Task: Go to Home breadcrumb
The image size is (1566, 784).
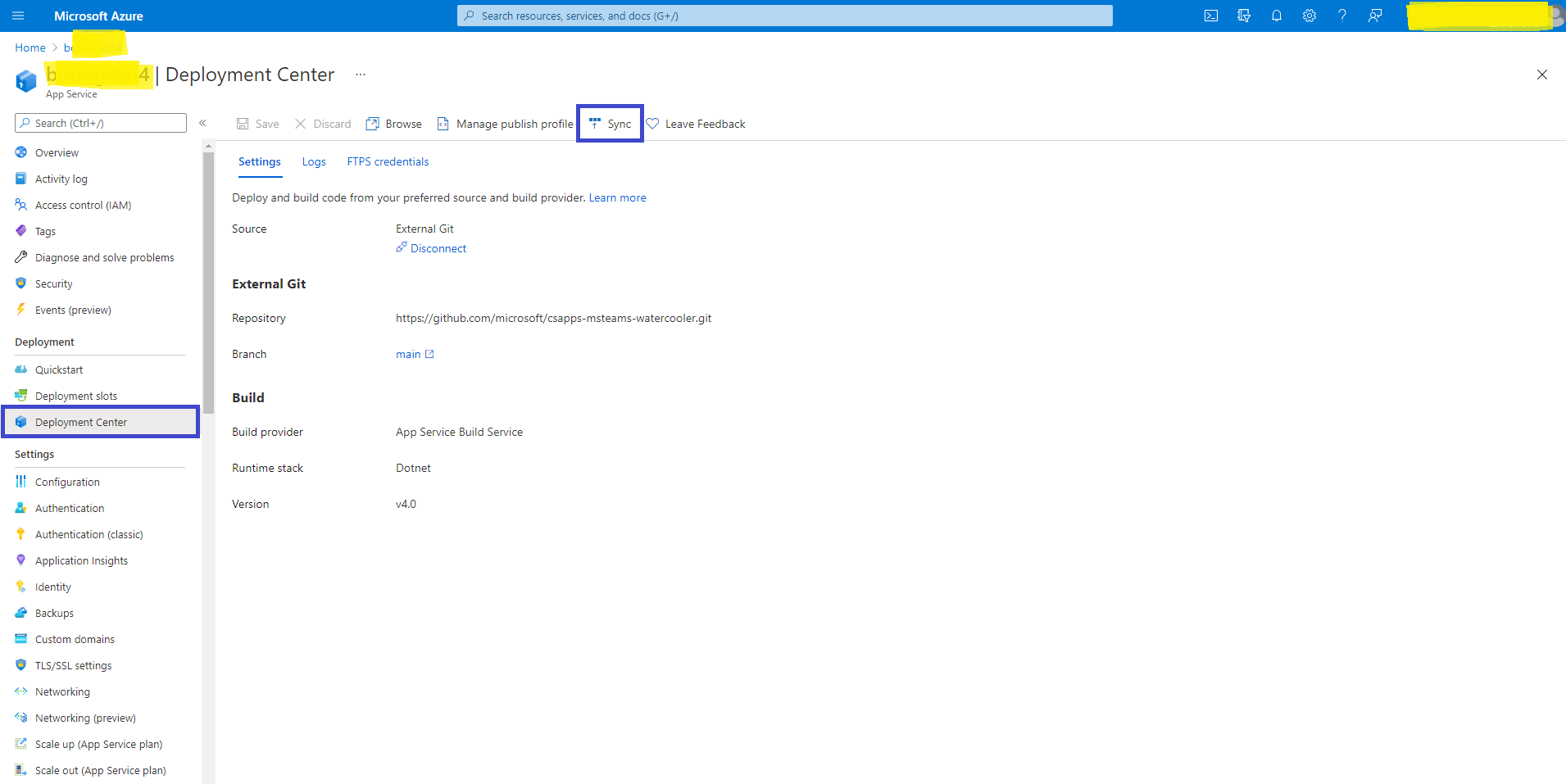Action: click(30, 48)
